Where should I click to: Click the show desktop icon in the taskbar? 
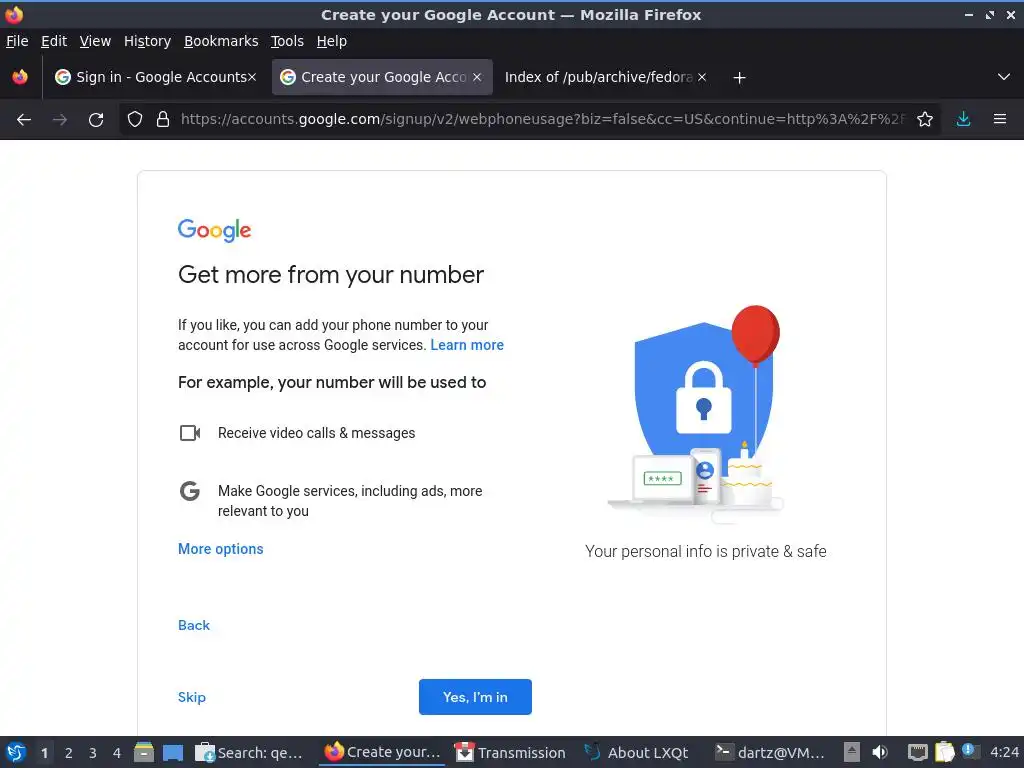(173, 753)
